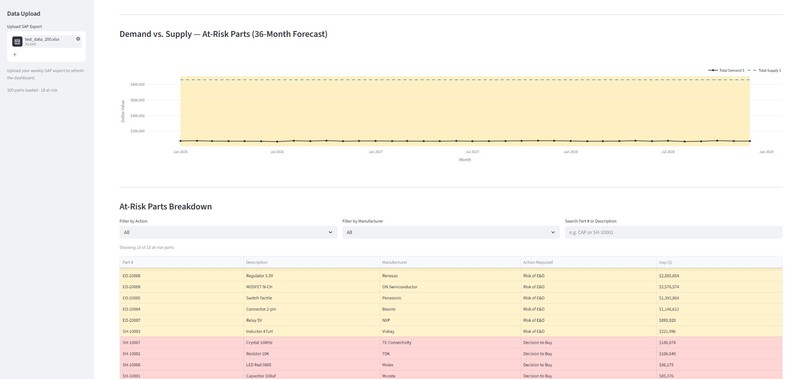Click the Vishay manufacturer cell

click(450, 332)
